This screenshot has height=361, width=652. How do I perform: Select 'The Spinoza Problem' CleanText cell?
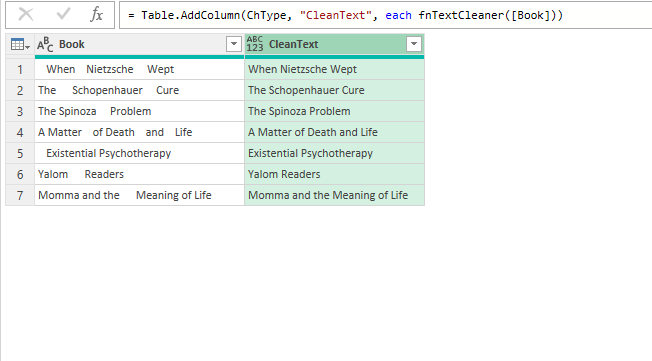[x=334, y=111]
